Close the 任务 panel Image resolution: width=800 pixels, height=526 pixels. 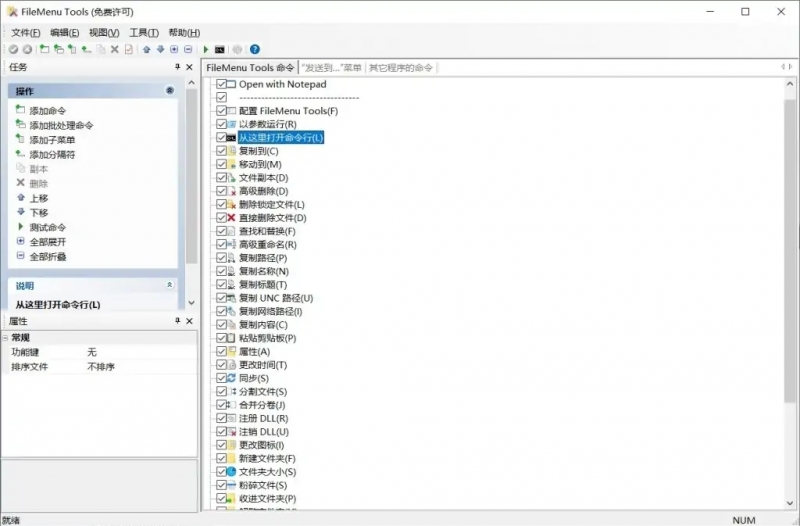coord(189,67)
